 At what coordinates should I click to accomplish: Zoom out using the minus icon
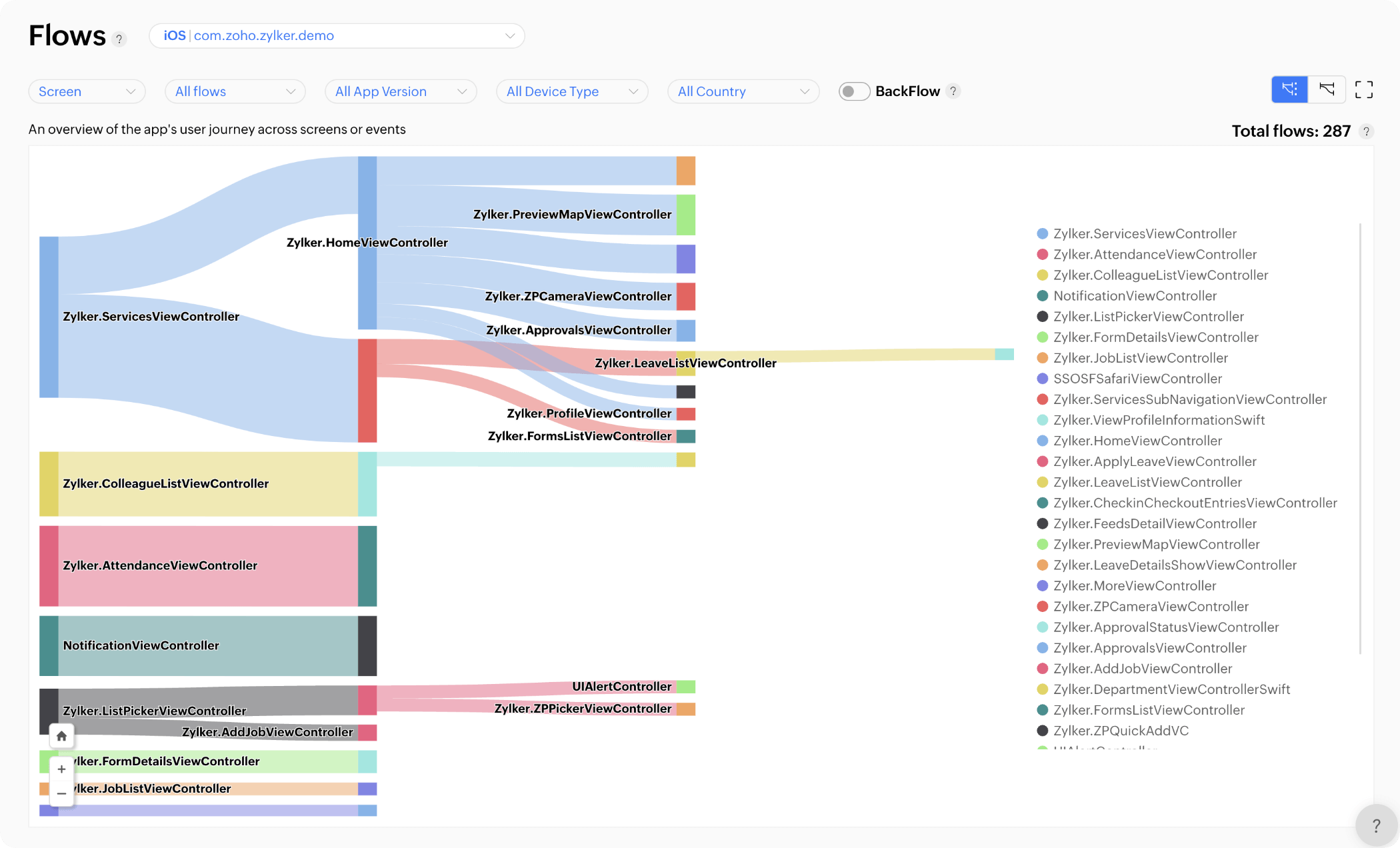pos(61,793)
